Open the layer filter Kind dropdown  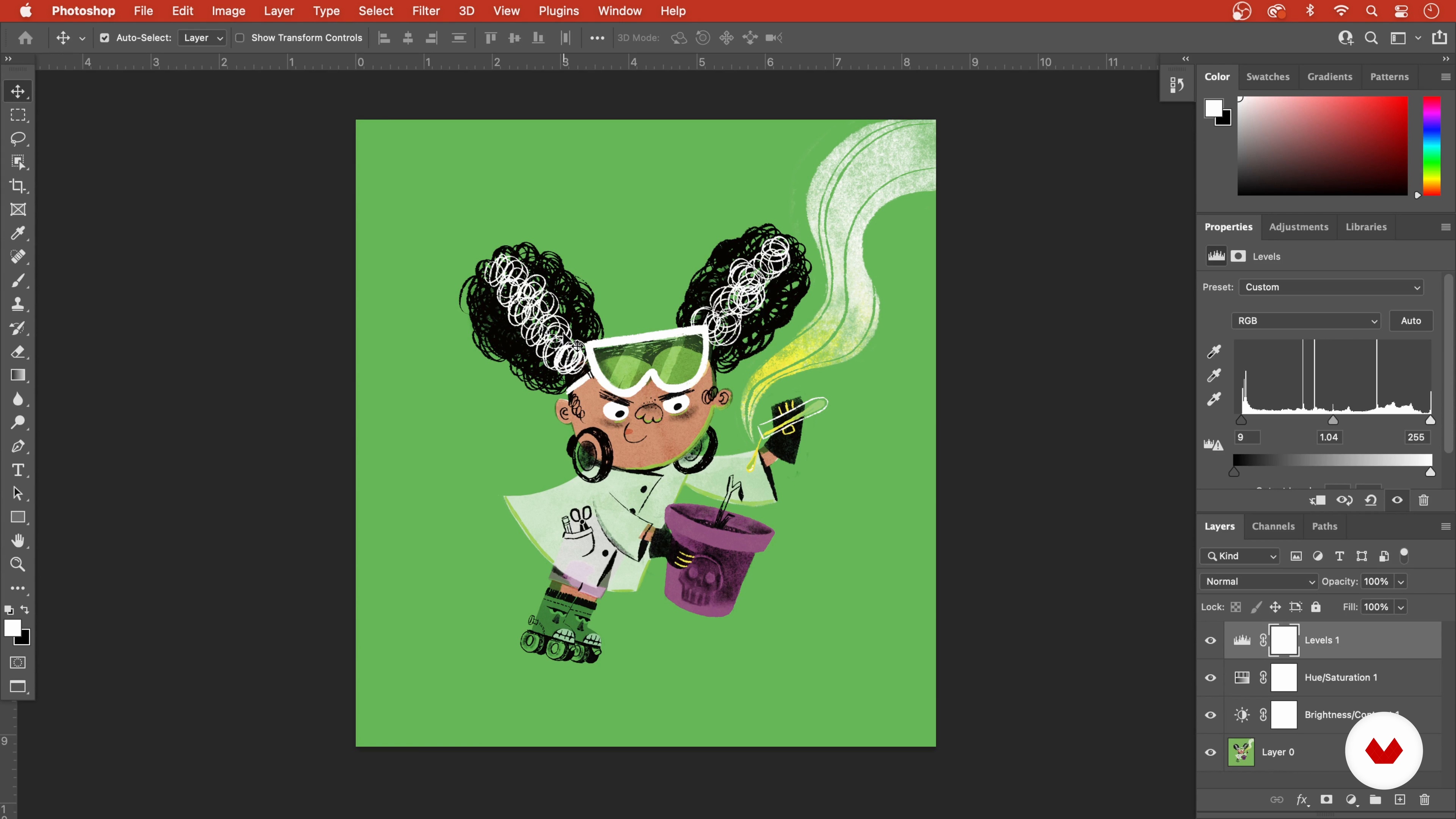[1240, 556]
